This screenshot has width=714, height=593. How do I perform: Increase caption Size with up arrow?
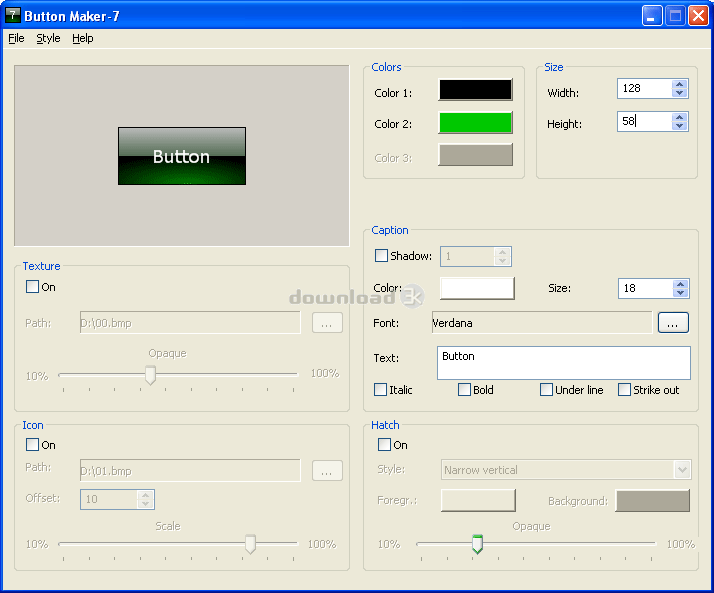pyautogui.click(x=680, y=283)
